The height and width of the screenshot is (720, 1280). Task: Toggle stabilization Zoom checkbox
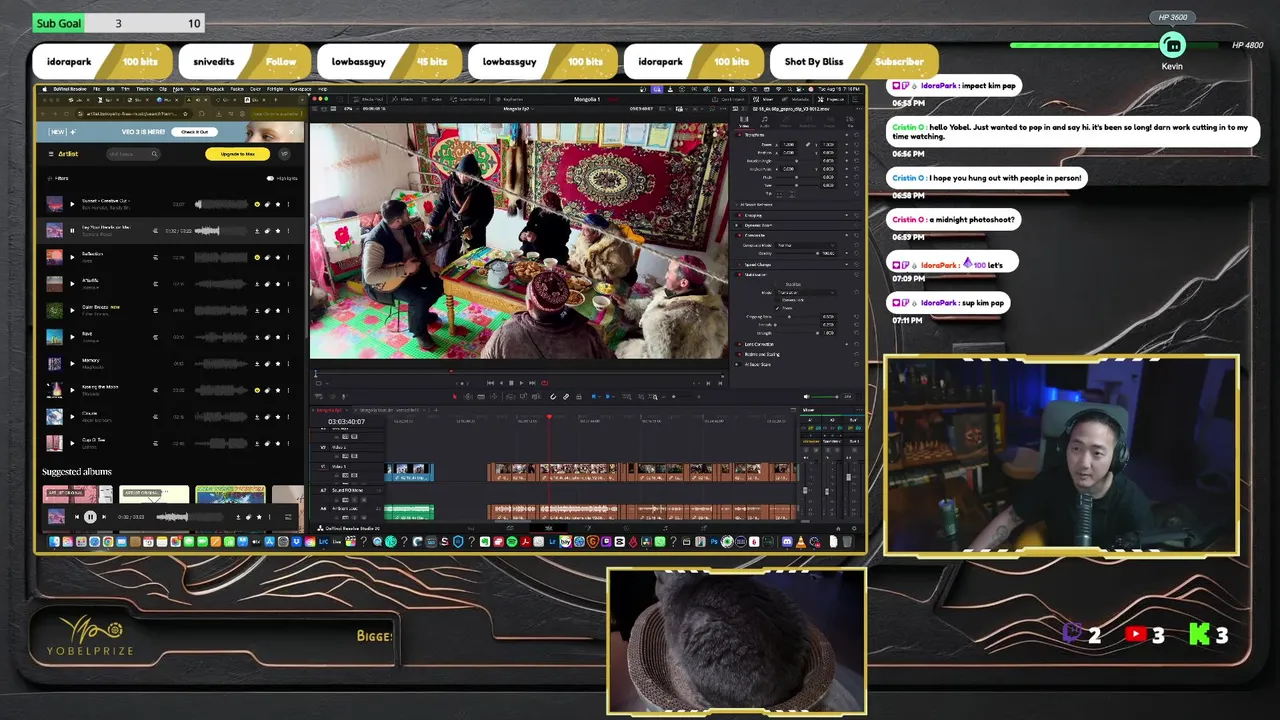click(777, 308)
